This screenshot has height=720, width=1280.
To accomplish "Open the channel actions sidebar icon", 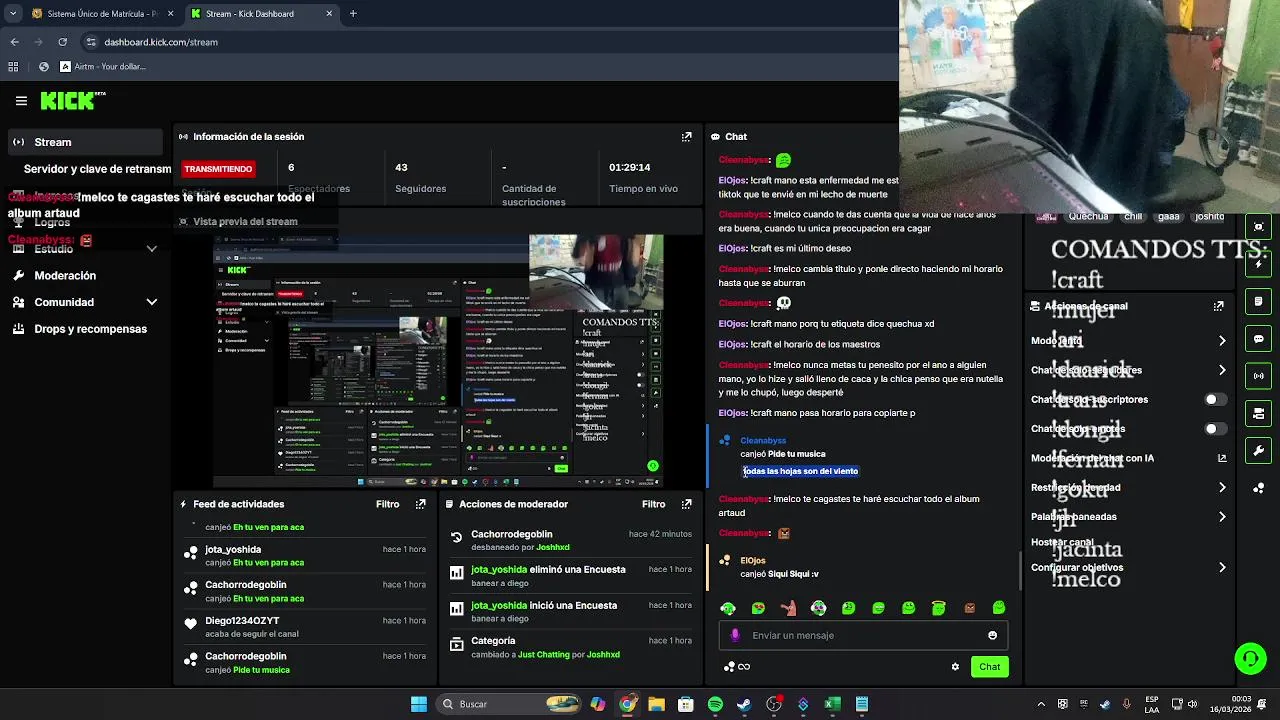I will tap(1259, 413).
